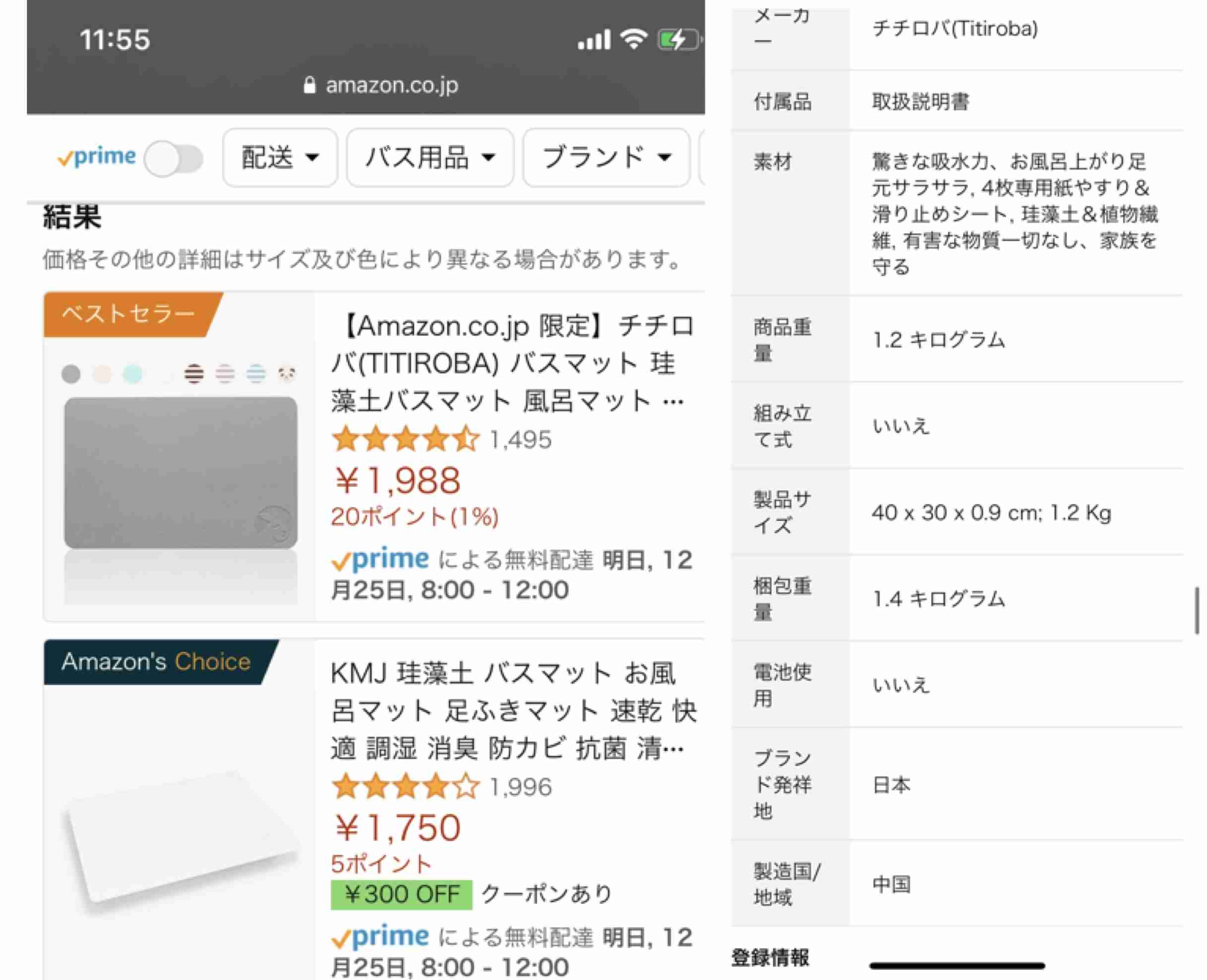This screenshot has width=1207, height=980.
Task: Click the star rating of TITIROBA mat
Action: pos(406,440)
